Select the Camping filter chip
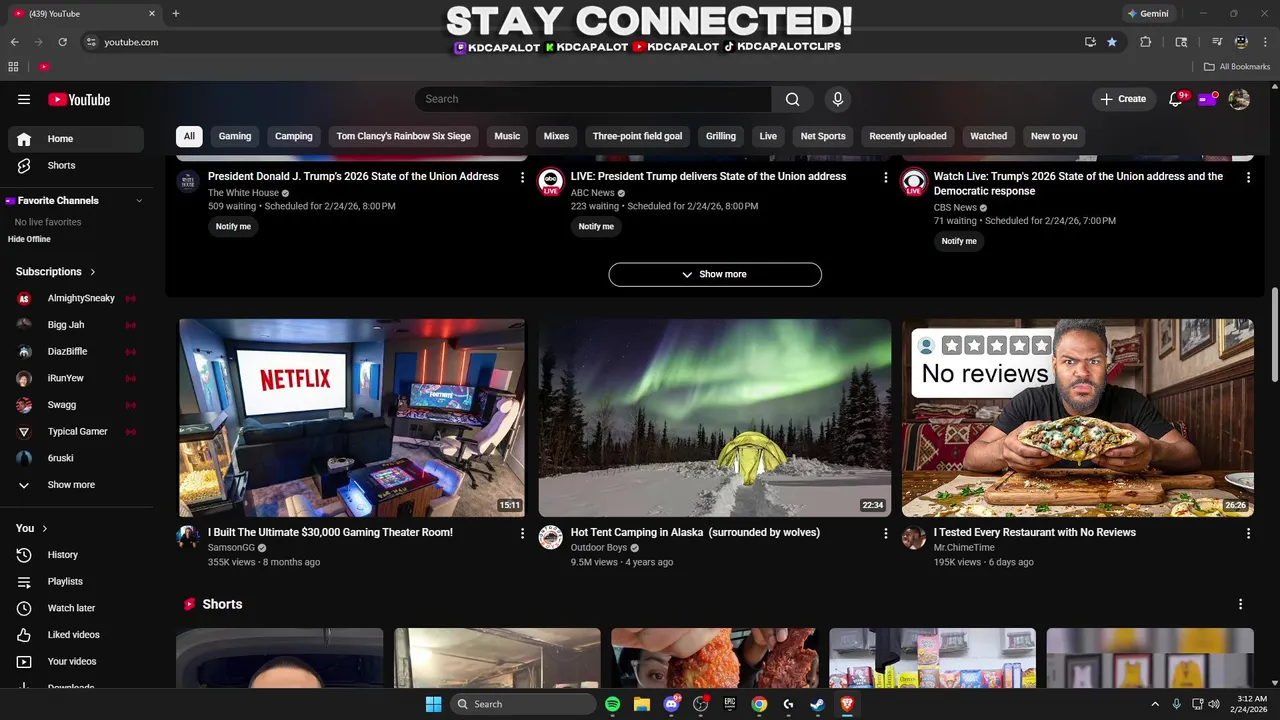Screen dimensions: 1280x720 [x=294, y=136]
